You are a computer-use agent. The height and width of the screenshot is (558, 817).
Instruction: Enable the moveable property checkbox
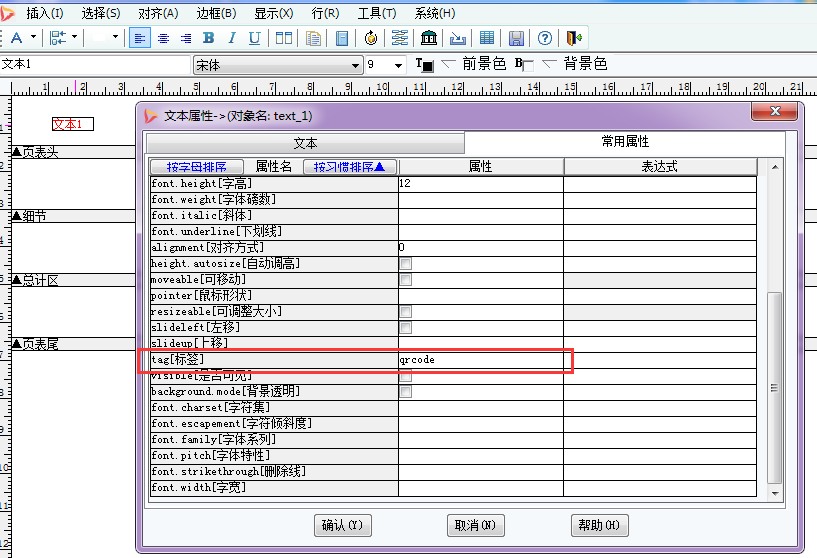point(406,280)
